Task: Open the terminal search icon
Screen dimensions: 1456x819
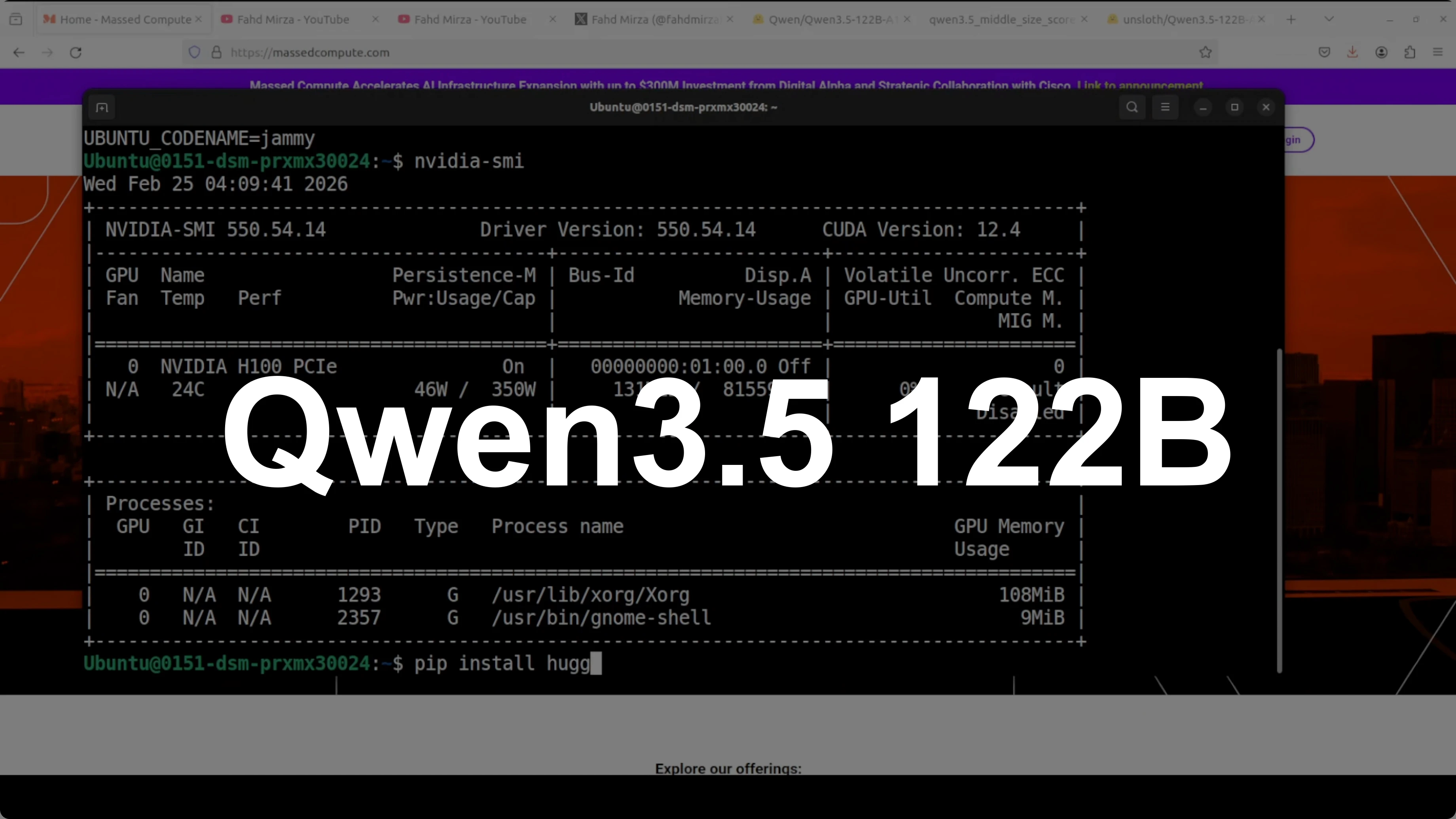Action: coord(1132,107)
